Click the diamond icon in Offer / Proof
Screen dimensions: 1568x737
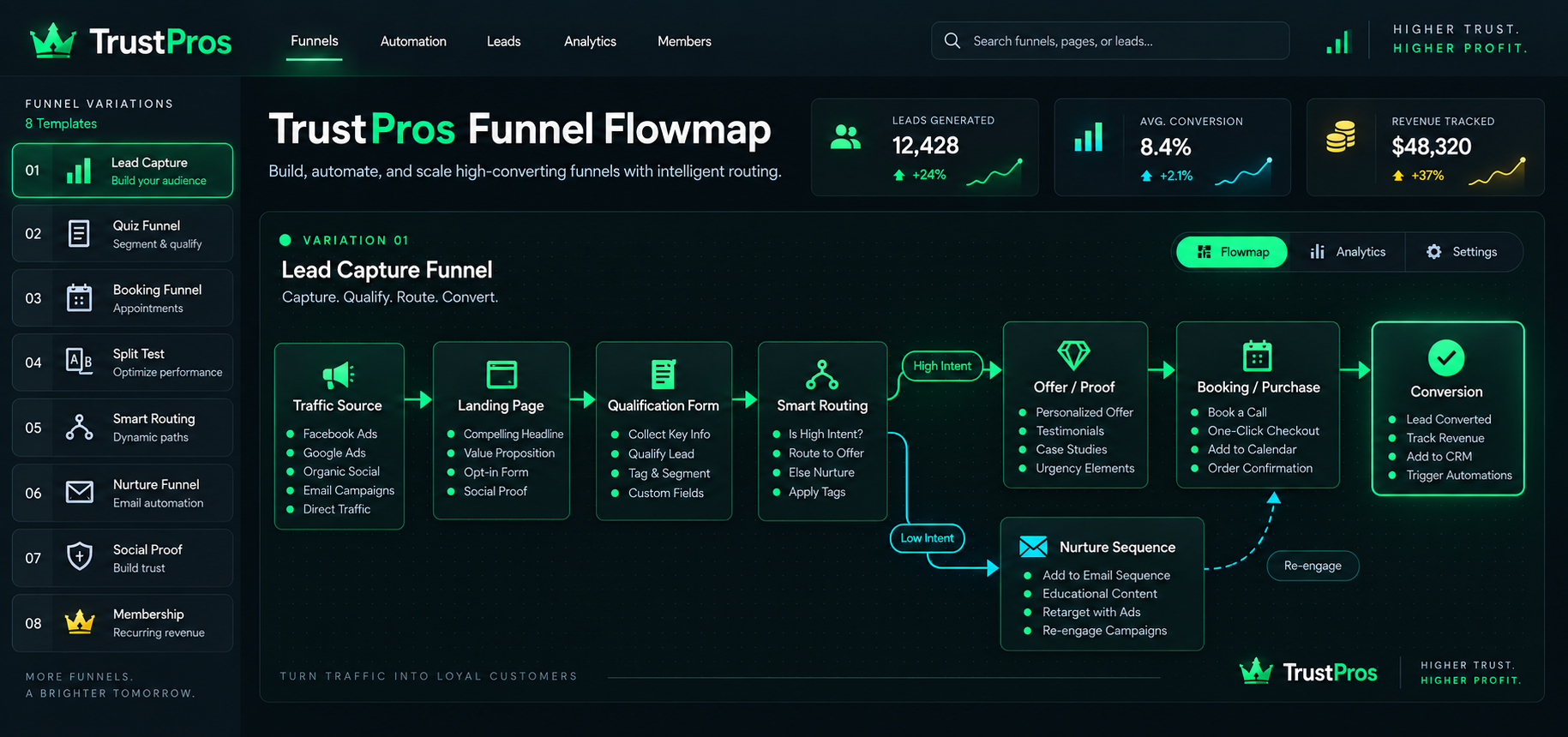(x=1073, y=354)
